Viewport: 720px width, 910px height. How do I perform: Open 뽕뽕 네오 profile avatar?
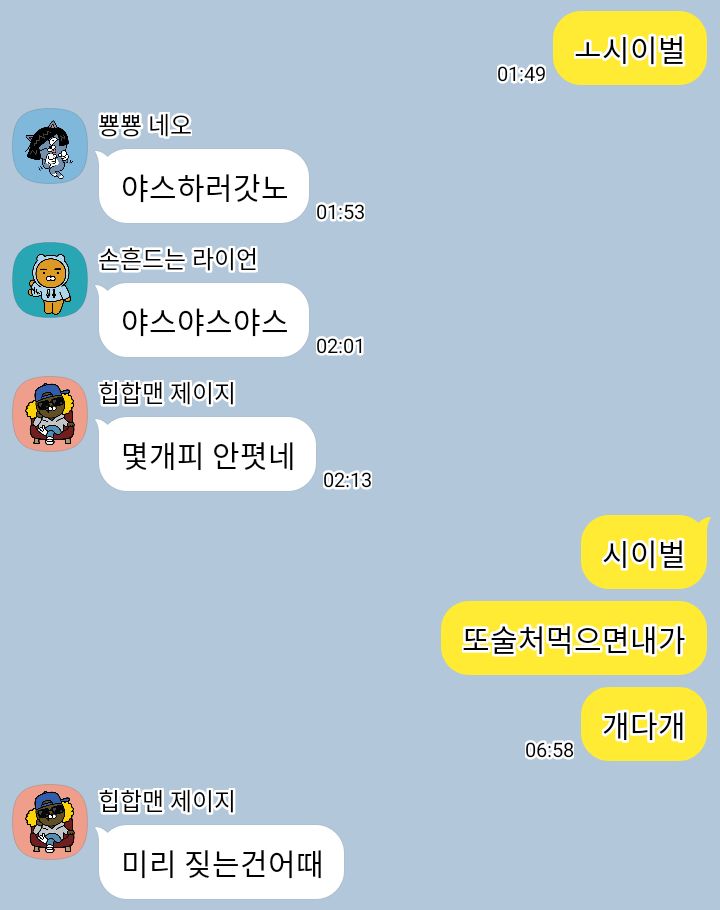[x=50, y=146]
